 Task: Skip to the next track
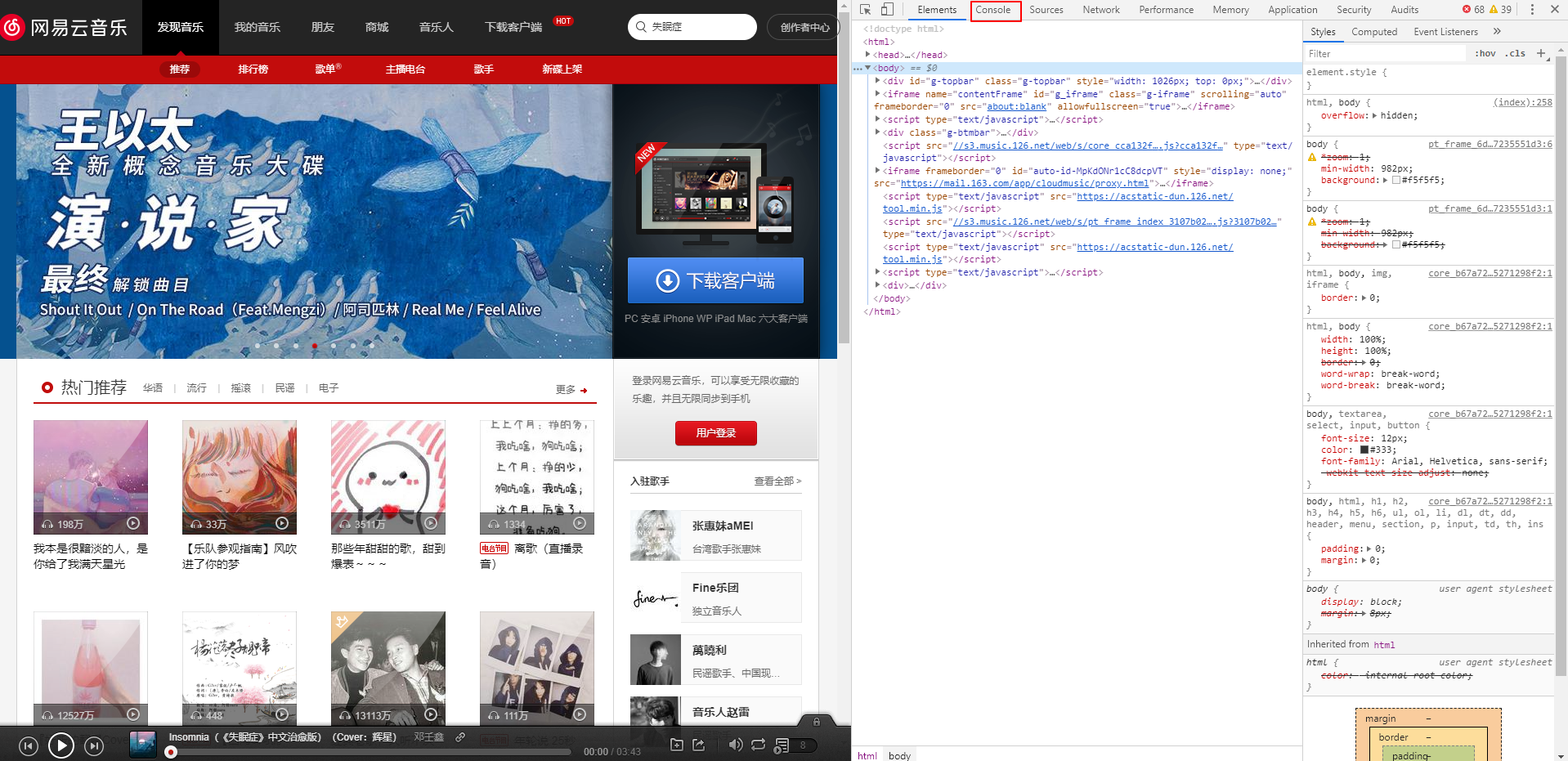coord(94,745)
